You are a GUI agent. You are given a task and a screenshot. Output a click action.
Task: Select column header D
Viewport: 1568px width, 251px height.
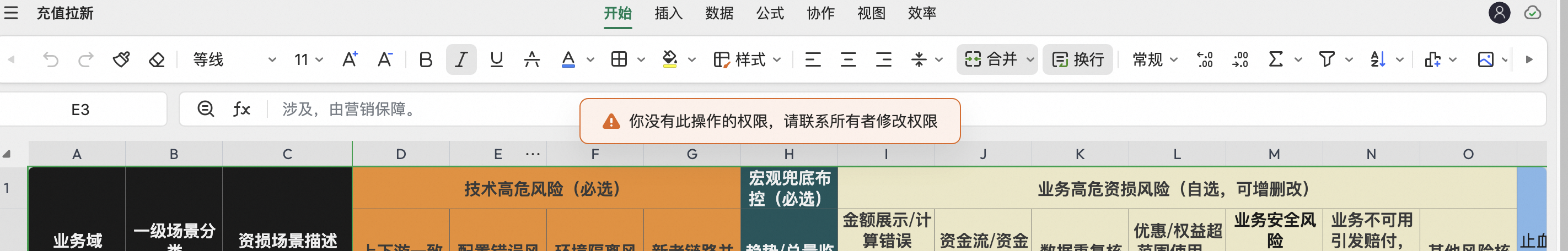pyautogui.click(x=400, y=154)
